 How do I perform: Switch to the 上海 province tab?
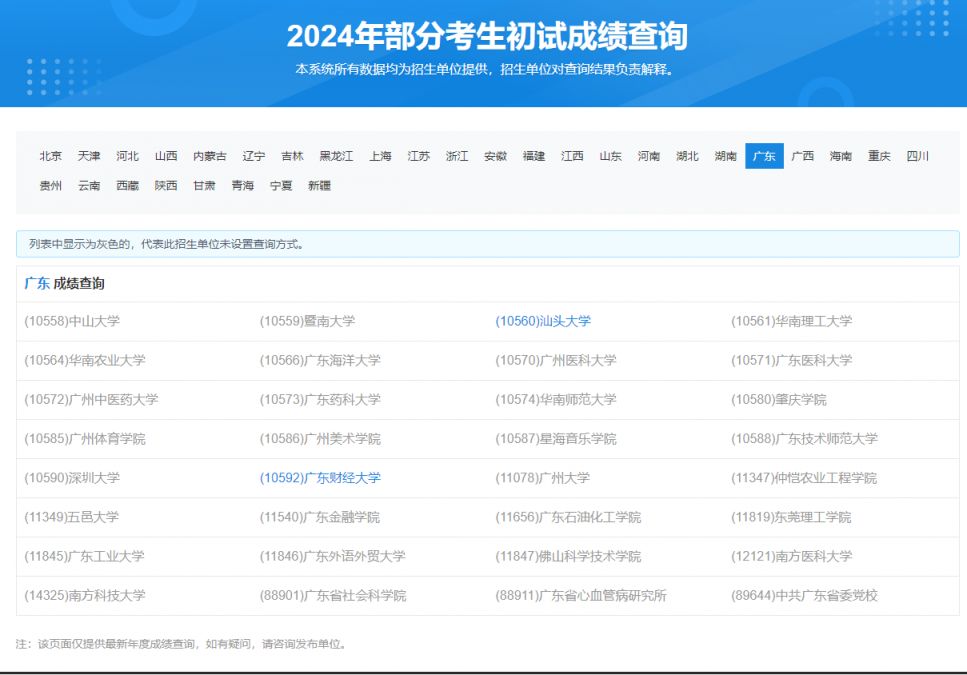pos(380,156)
